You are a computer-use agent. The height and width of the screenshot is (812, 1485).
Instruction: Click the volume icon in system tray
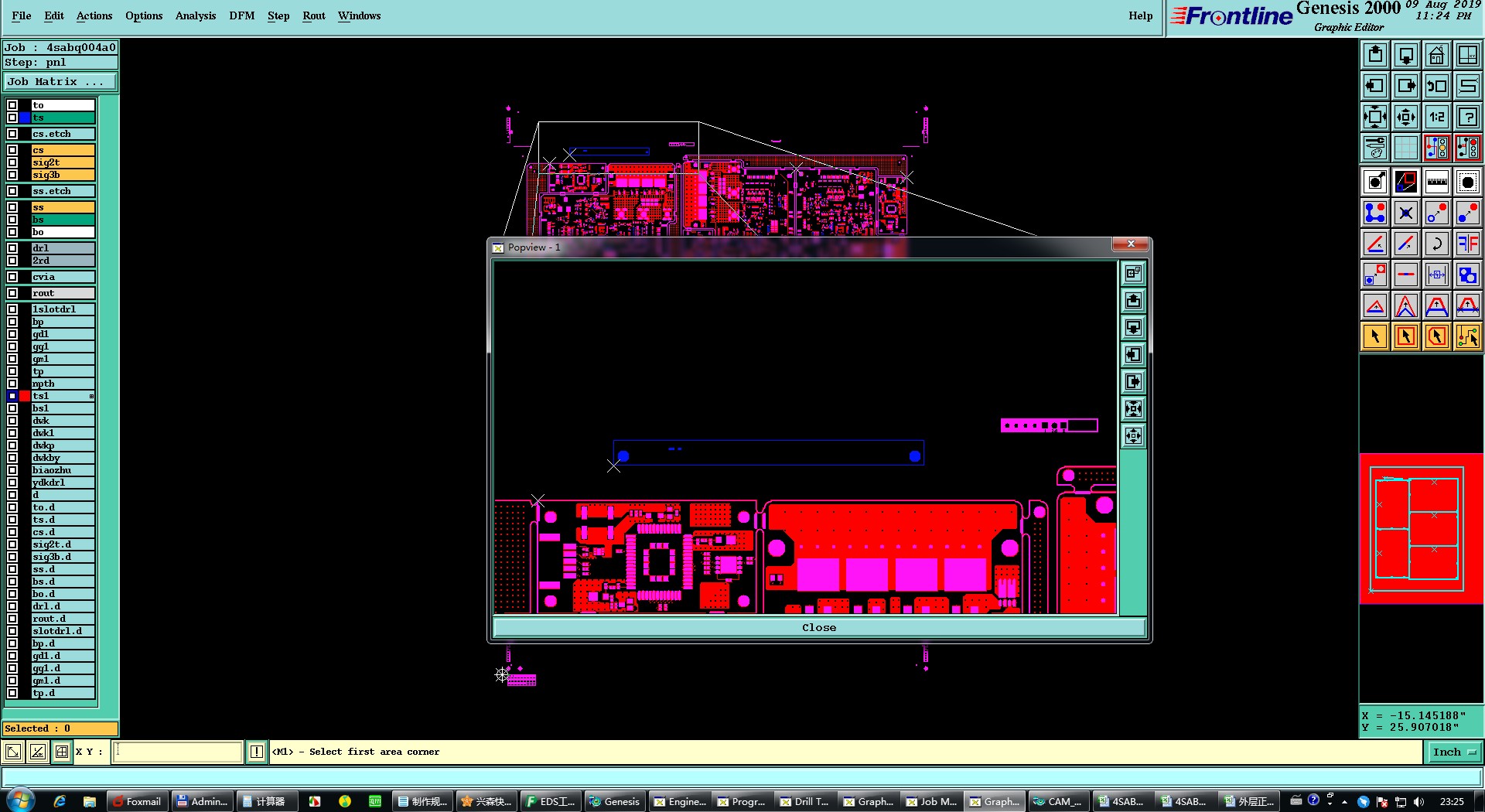click(x=1418, y=801)
